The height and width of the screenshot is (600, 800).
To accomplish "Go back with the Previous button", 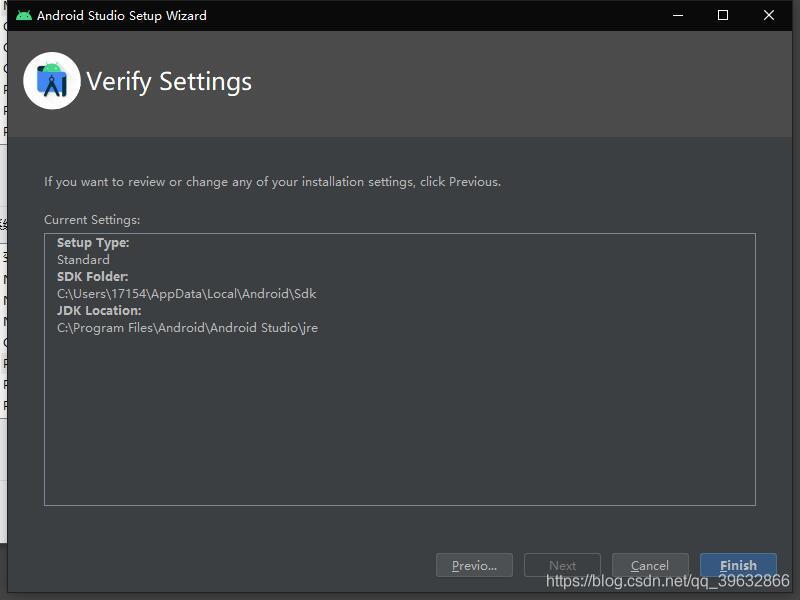I will pyautogui.click(x=474, y=565).
